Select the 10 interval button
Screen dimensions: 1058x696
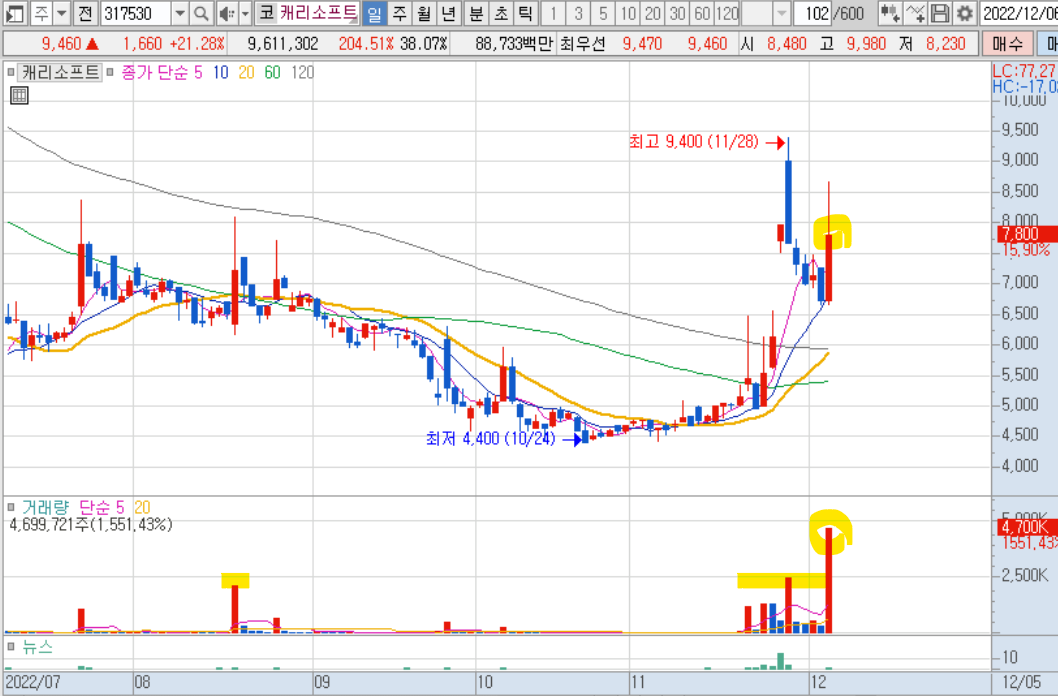pos(628,13)
